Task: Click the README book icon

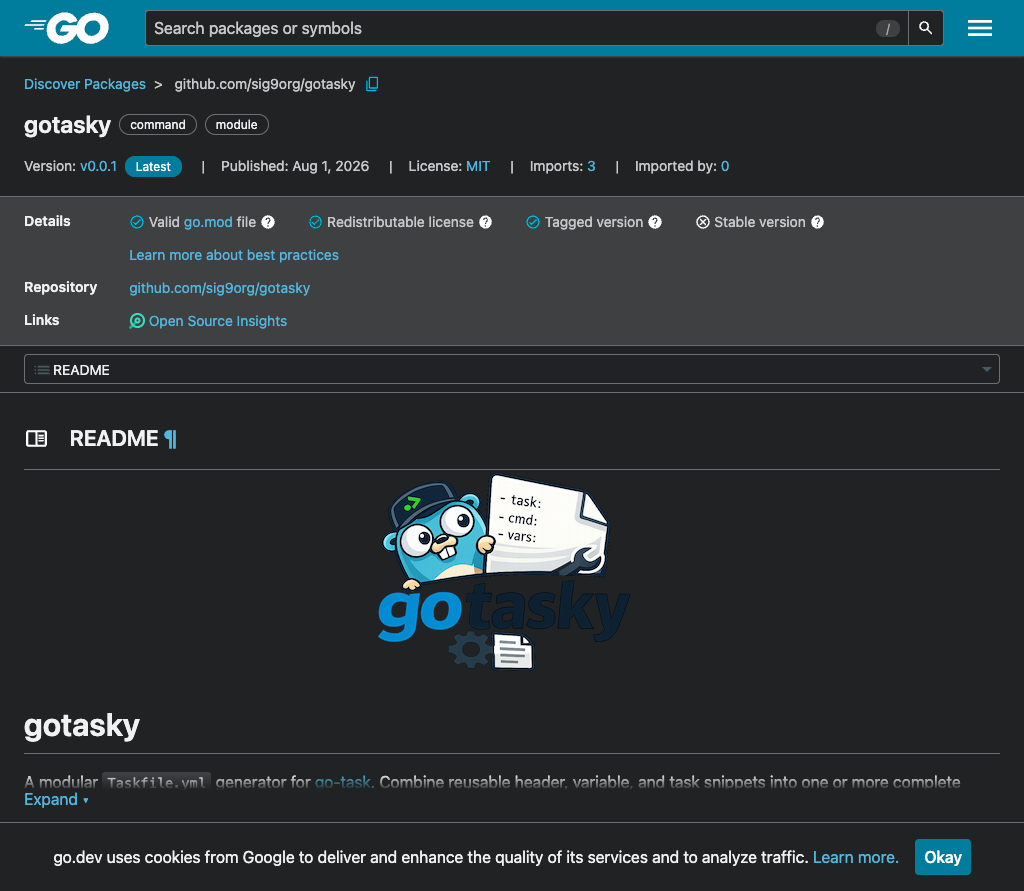Action: pyautogui.click(x=37, y=438)
